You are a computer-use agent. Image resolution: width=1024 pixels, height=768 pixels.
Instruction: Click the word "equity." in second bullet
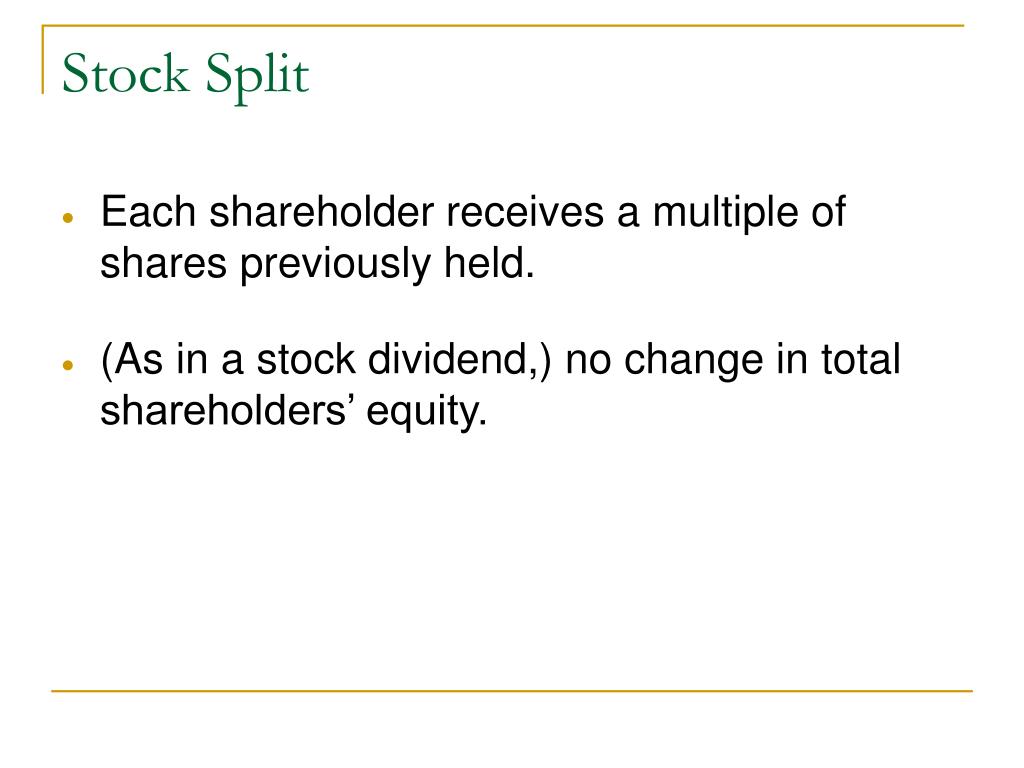427,412
